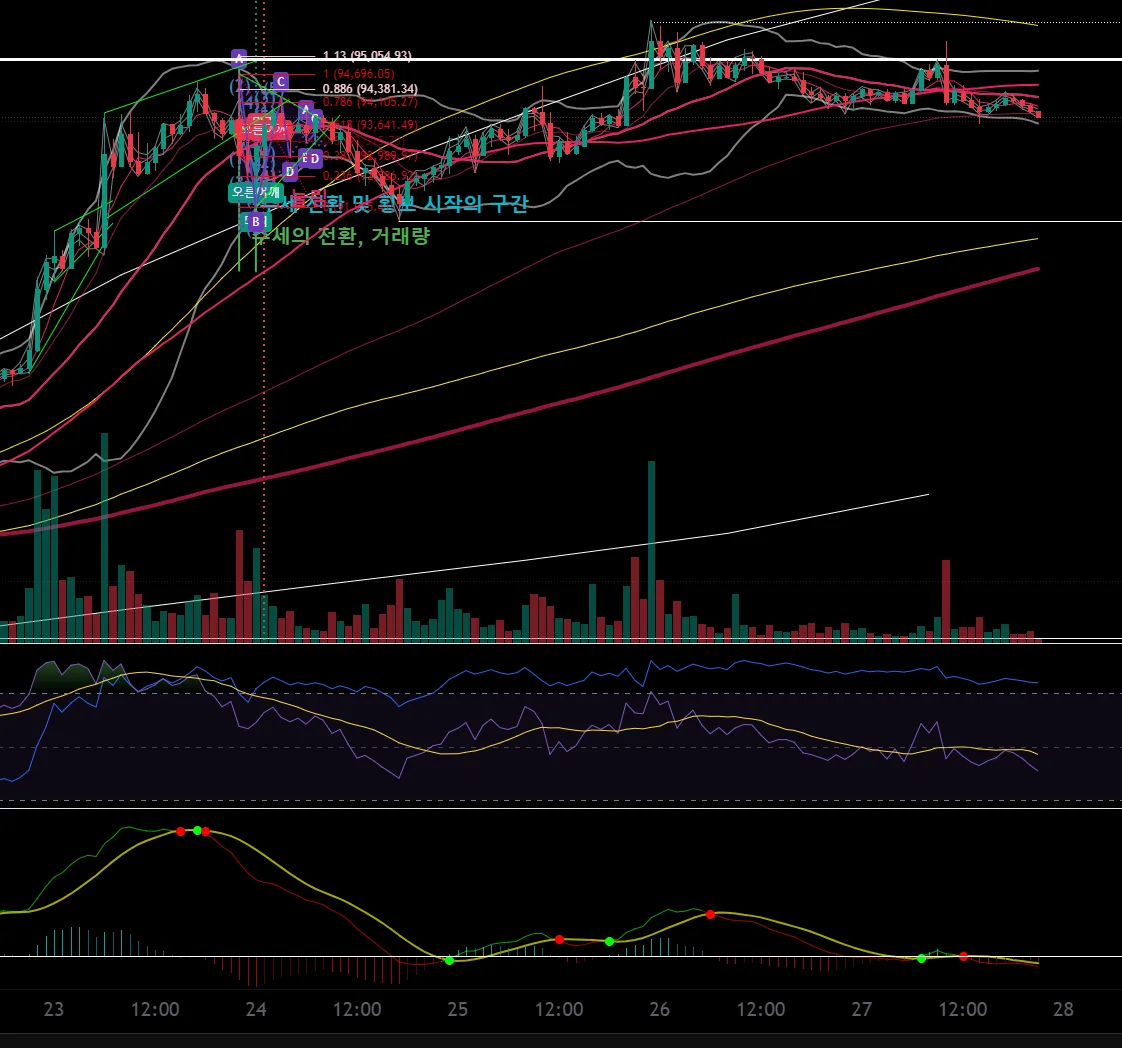Image resolution: width=1122 pixels, height=1048 pixels.
Task: Click the date label 23 on the time axis
Action: pyautogui.click(x=54, y=1009)
